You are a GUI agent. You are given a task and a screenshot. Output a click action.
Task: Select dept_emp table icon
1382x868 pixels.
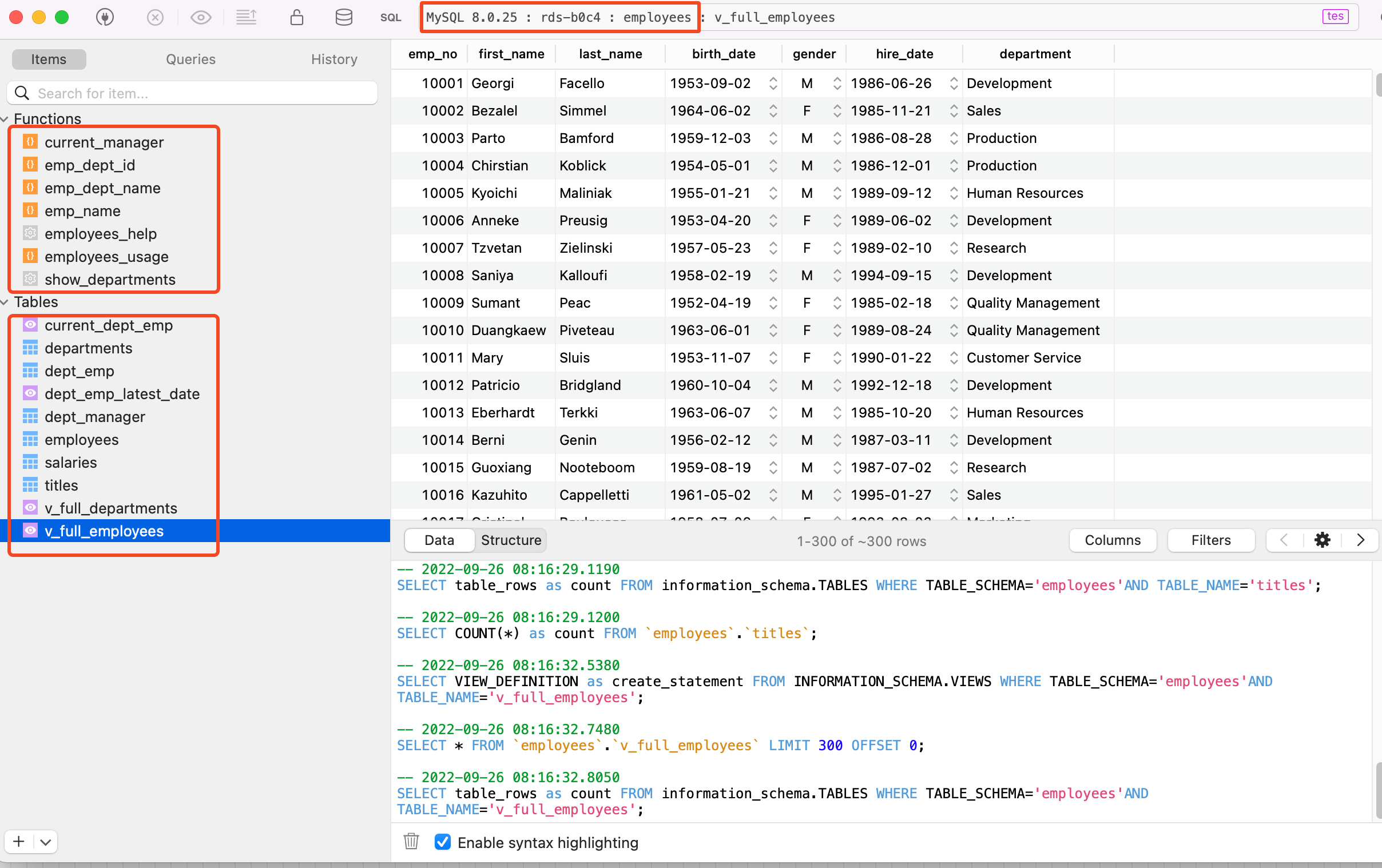click(x=30, y=371)
